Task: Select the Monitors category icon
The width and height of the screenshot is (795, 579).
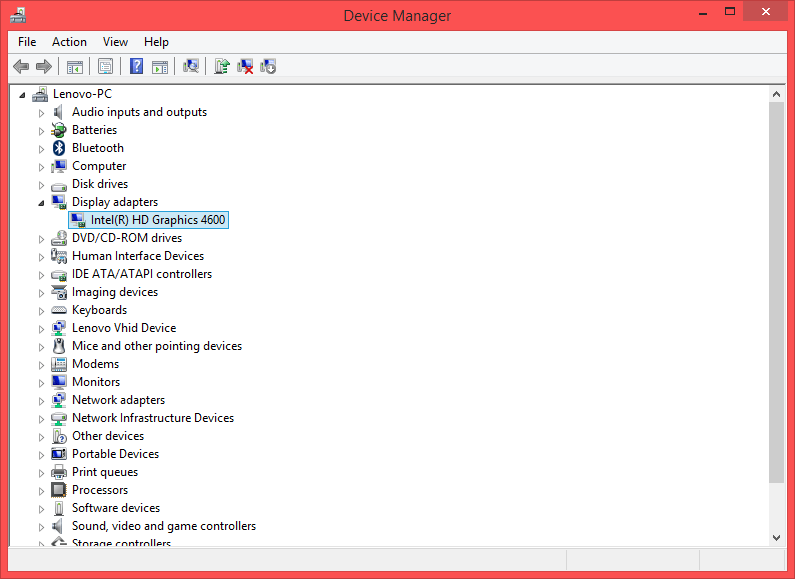Action: click(x=59, y=382)
